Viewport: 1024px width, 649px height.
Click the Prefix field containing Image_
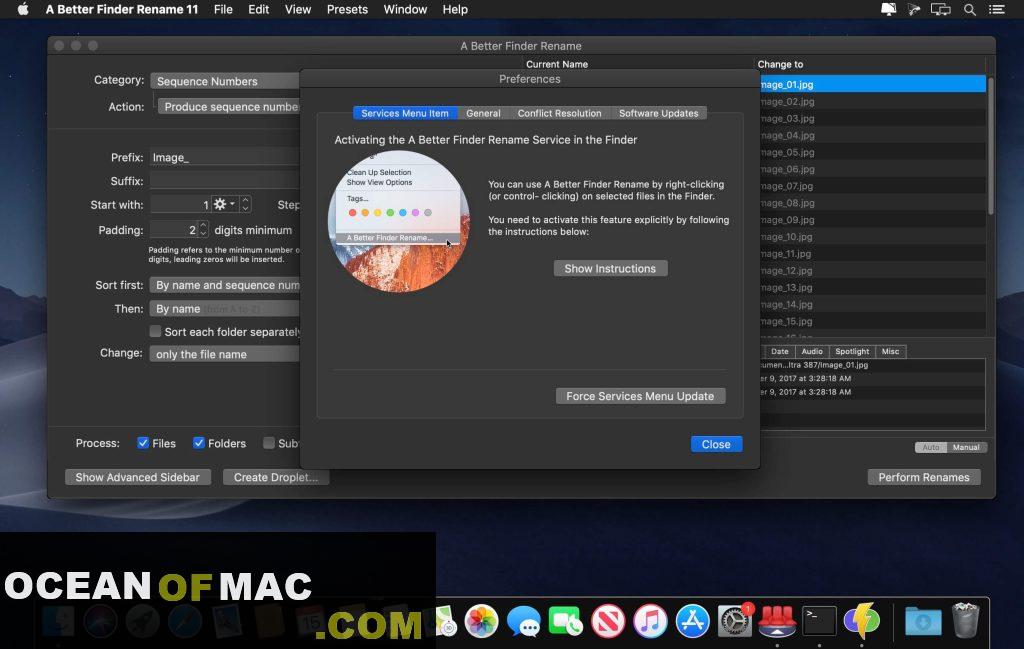pyautogui.click(x=225, y=157)
